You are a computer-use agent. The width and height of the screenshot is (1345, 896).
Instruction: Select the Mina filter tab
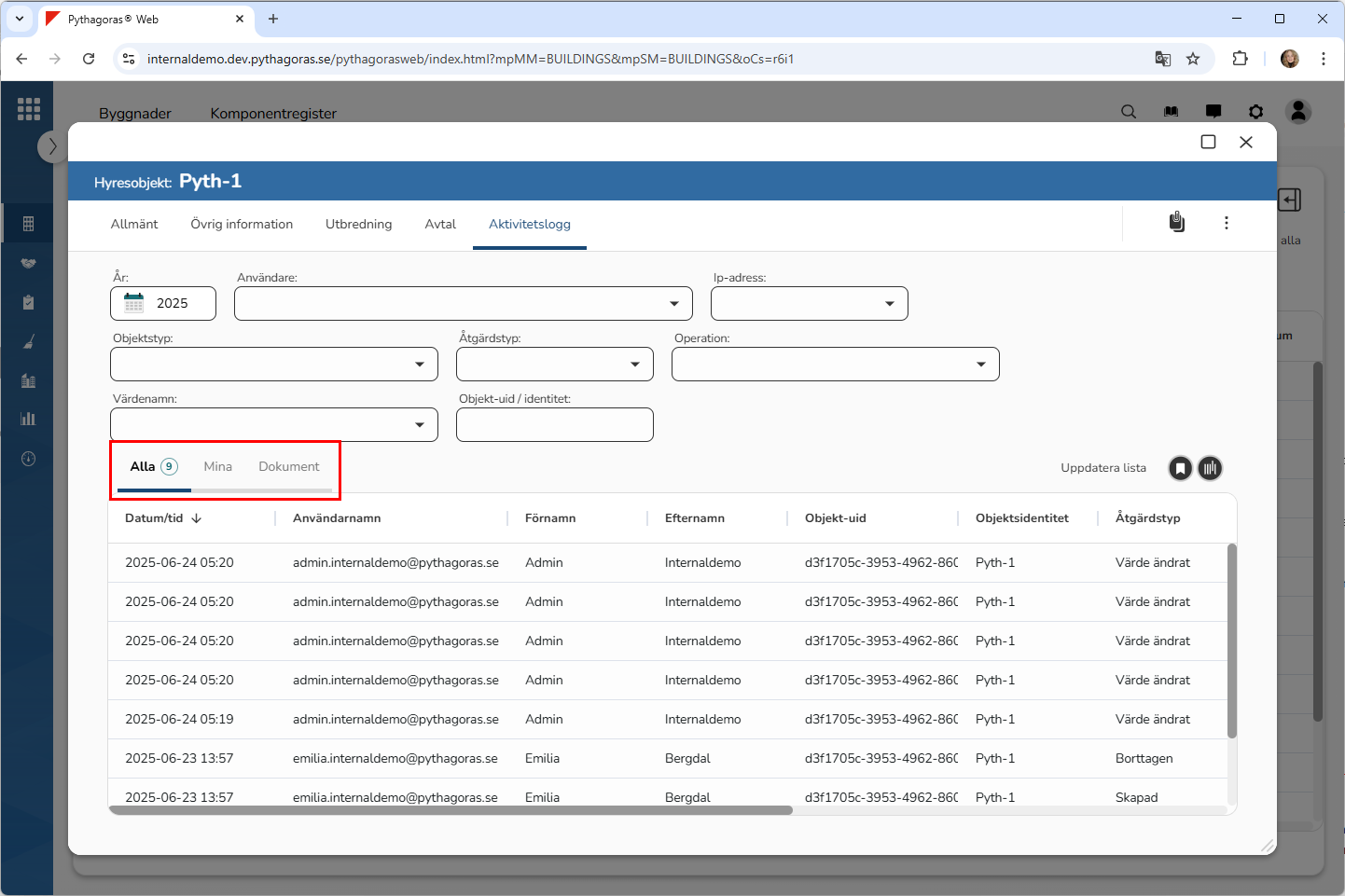(217, 466)
